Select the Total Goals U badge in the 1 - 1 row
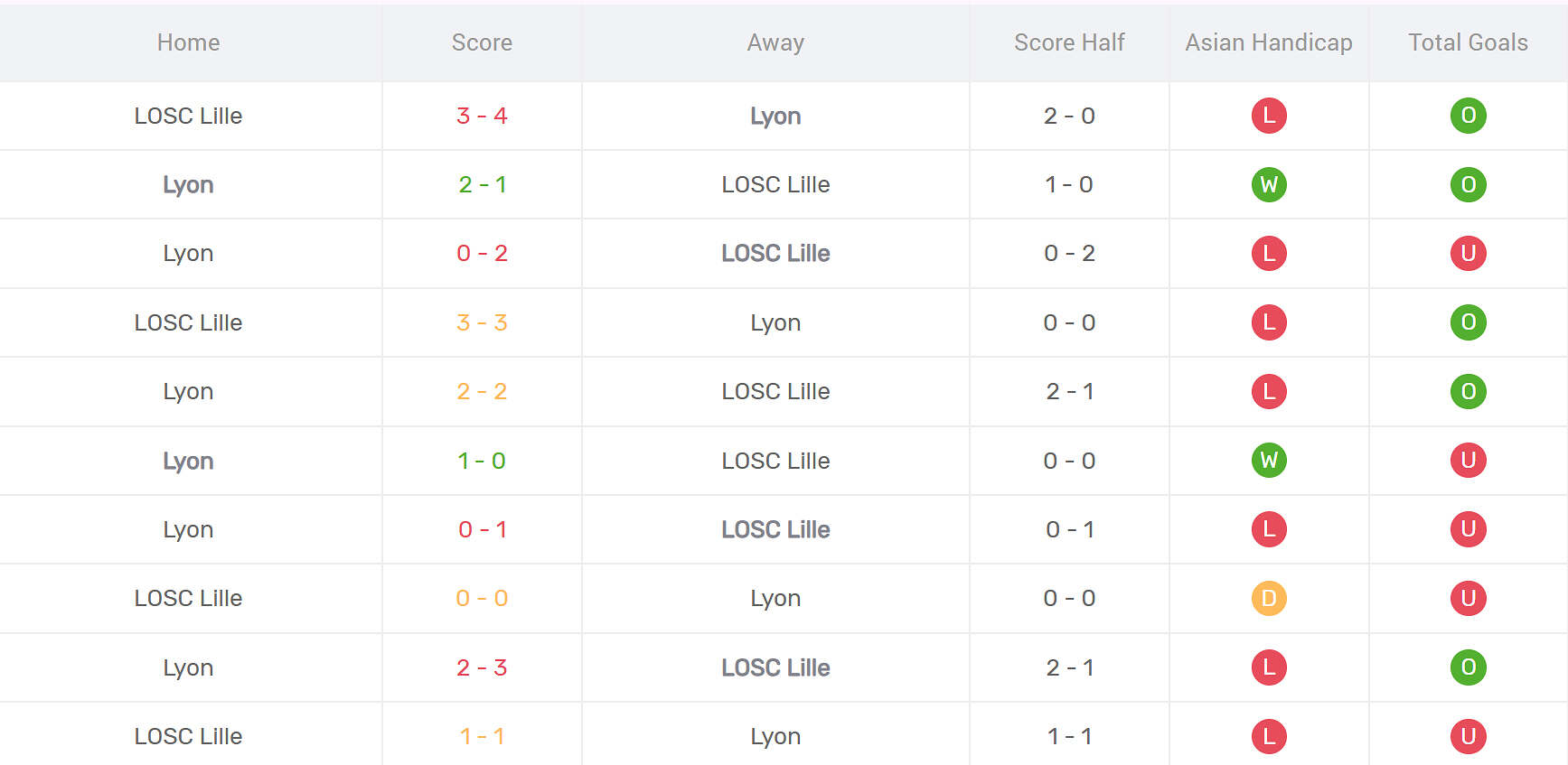Image resolution: width=1568 pixels, height=765 pixels. tap(1468, 736)
